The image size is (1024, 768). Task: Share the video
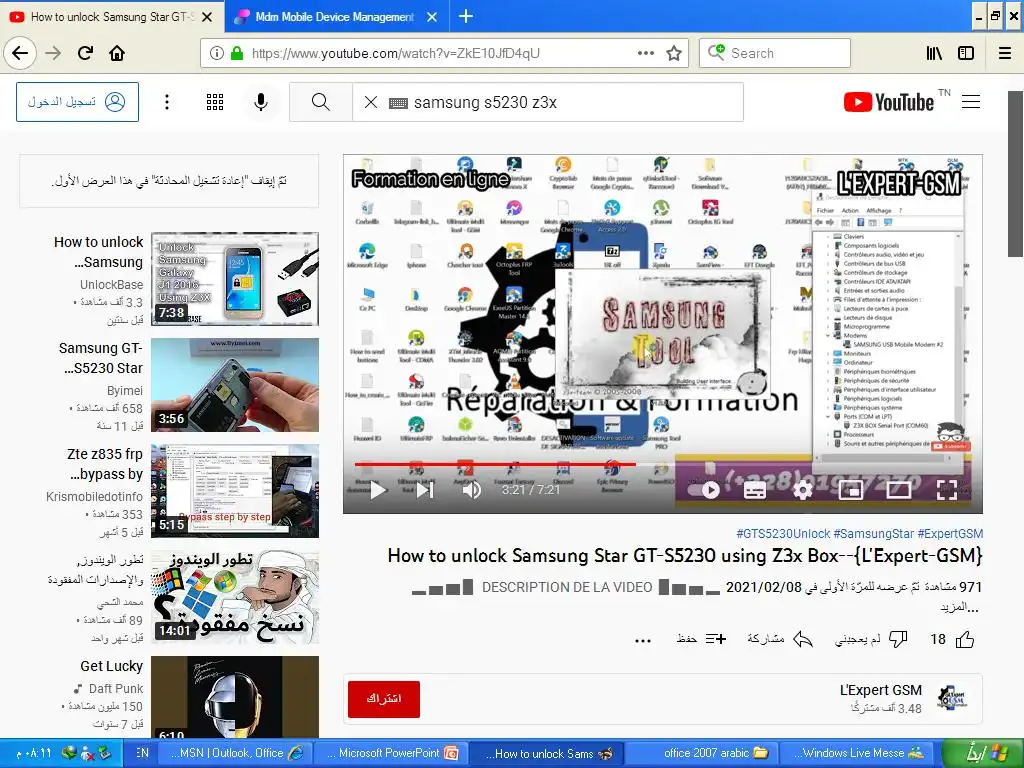pos(780,639)
